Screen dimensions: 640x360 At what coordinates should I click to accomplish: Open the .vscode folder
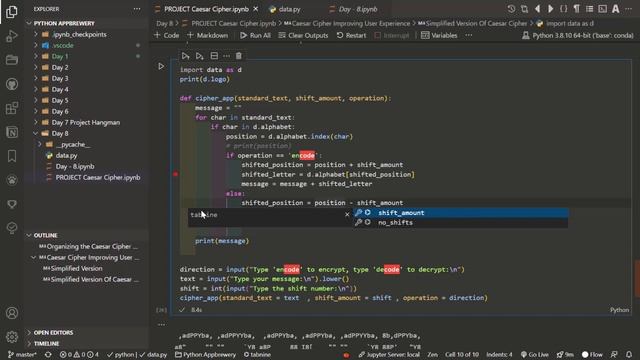pos(62,45)
